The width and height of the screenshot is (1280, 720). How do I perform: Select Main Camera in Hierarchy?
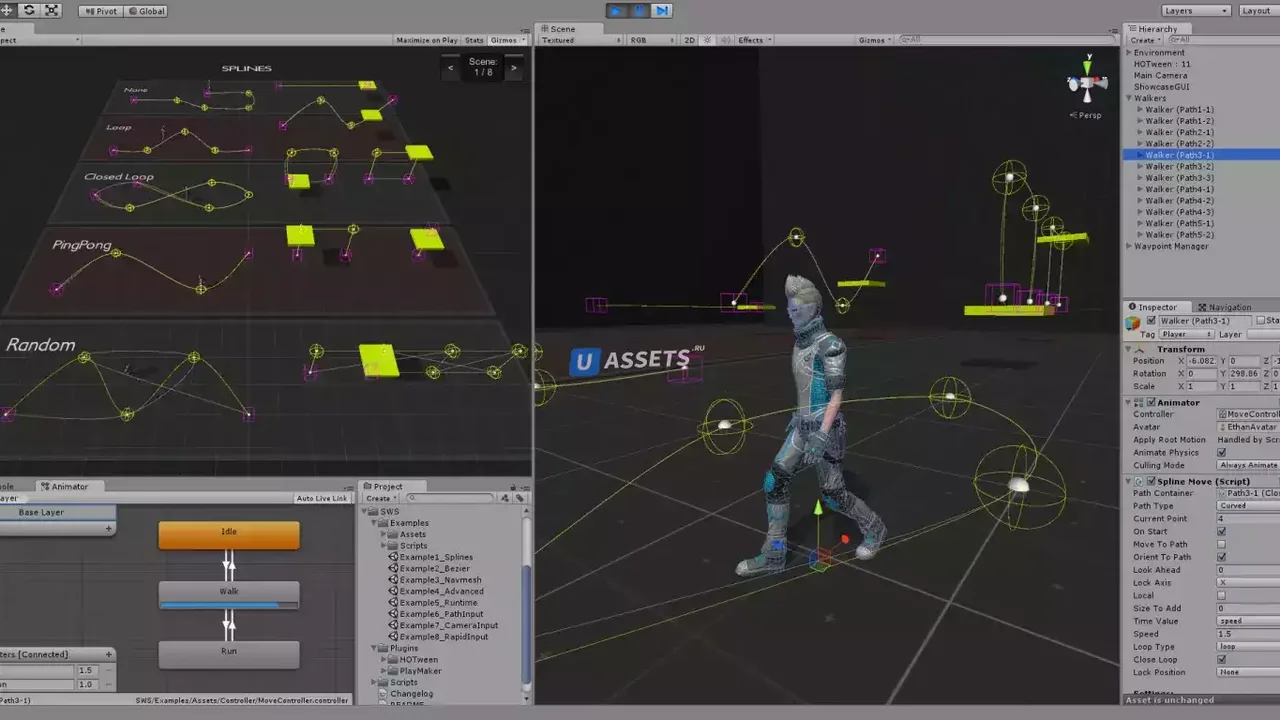tap(1160, 75)
